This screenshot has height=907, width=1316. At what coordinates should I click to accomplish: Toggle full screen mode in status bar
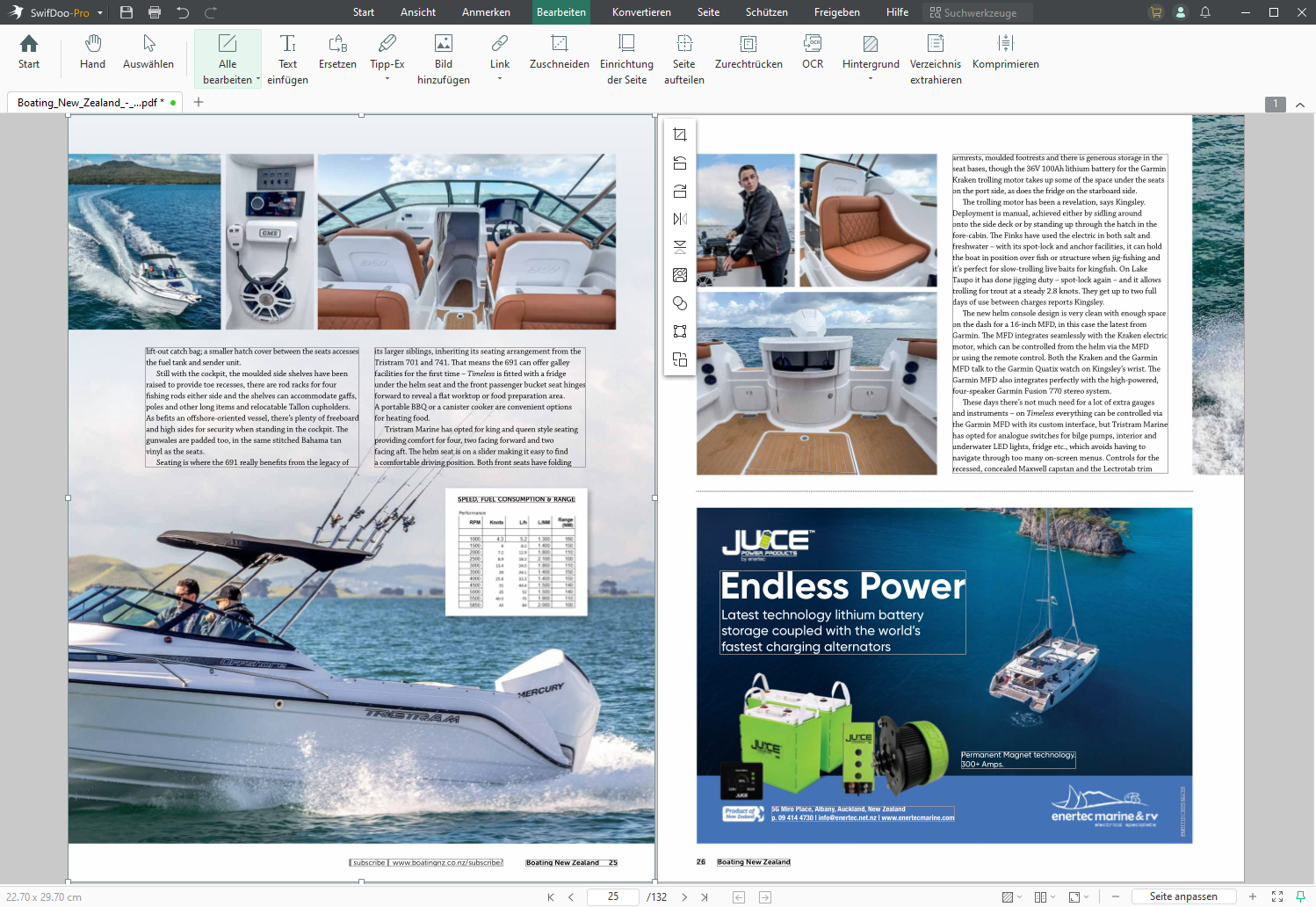[1277, 896]
